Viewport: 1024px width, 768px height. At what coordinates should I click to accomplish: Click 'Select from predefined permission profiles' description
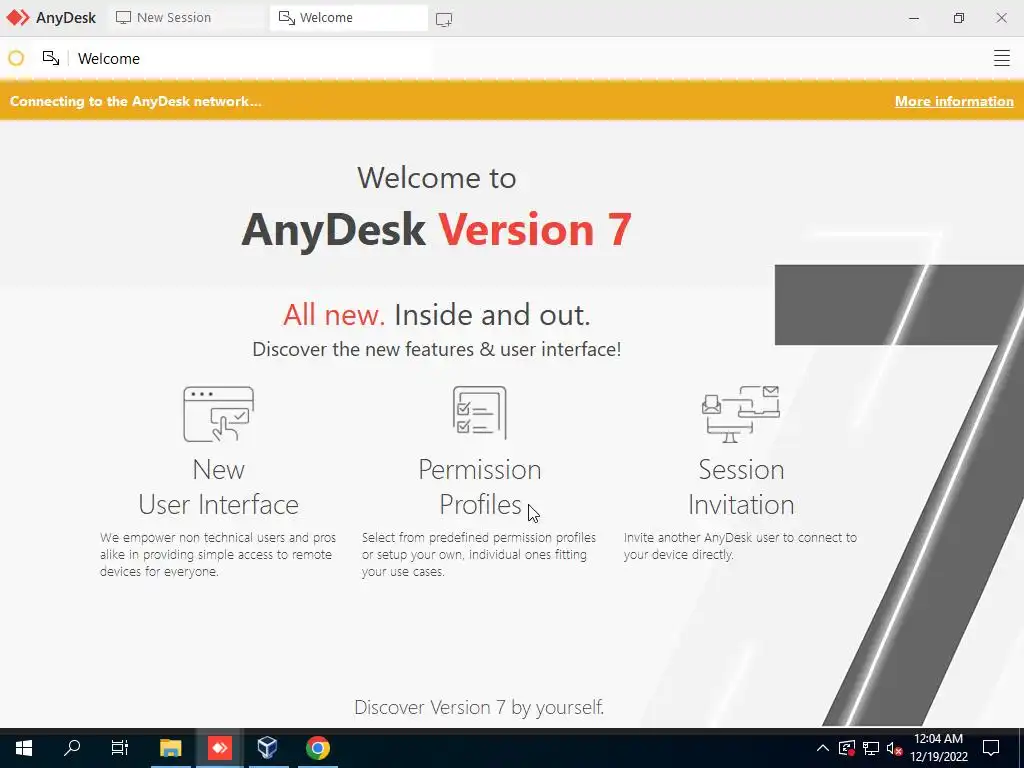(479, 554)
